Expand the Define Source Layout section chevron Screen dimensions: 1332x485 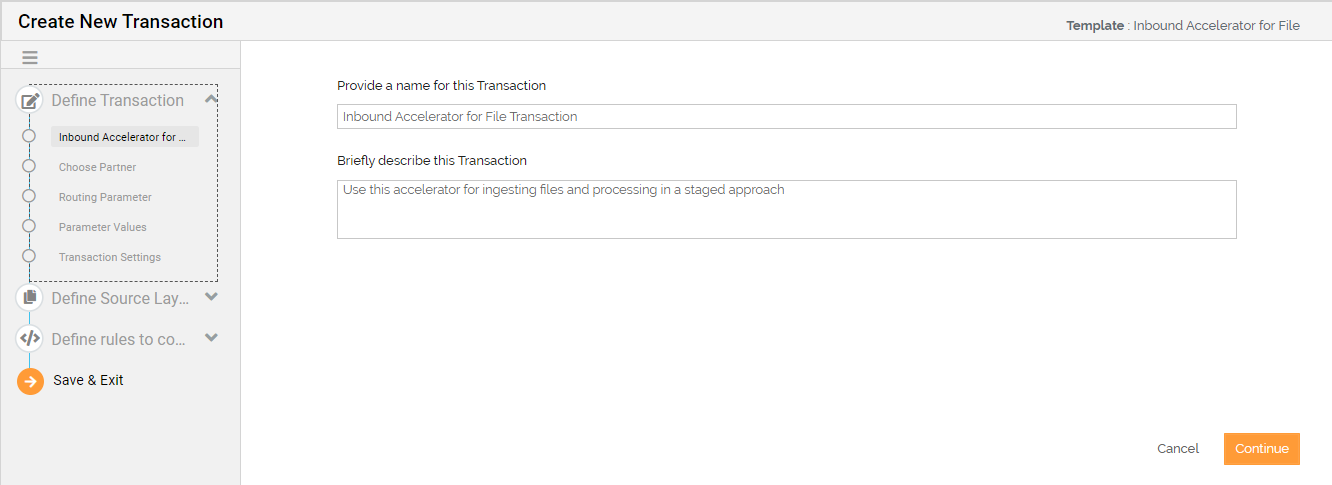(211, 297)
